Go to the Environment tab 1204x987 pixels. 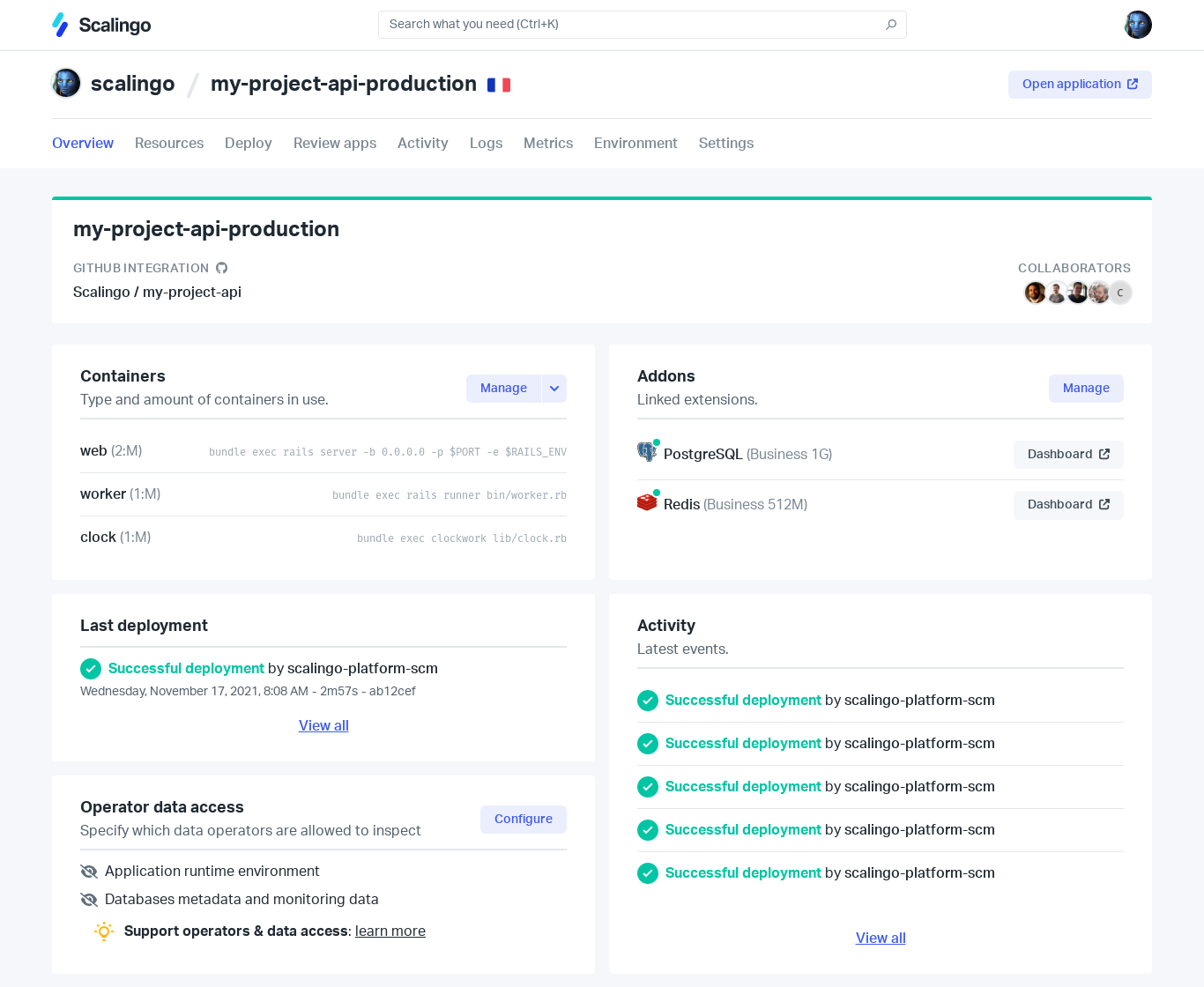(635, 143)
